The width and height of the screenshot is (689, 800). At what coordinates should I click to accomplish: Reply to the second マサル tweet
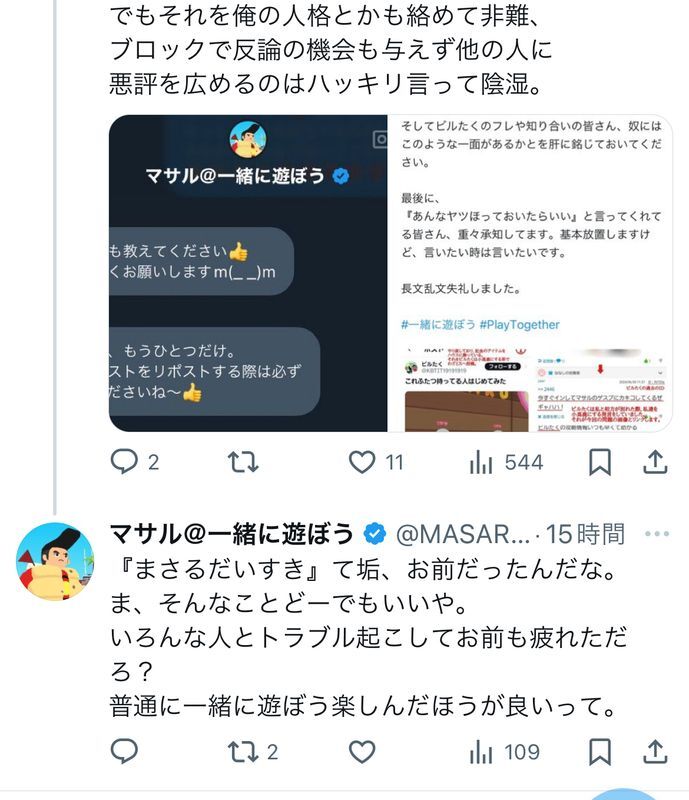tap(124, 752)
